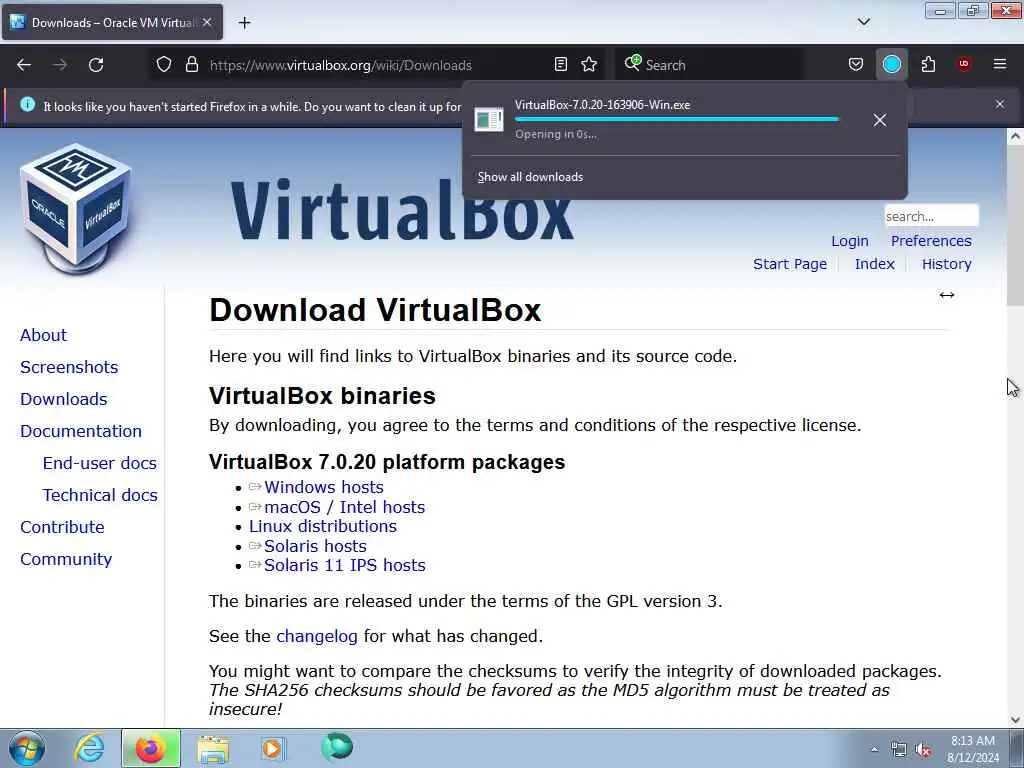Open a new tab with plus icon
1024x768 pixels.
pyautogui.click(x=244, y=23)
